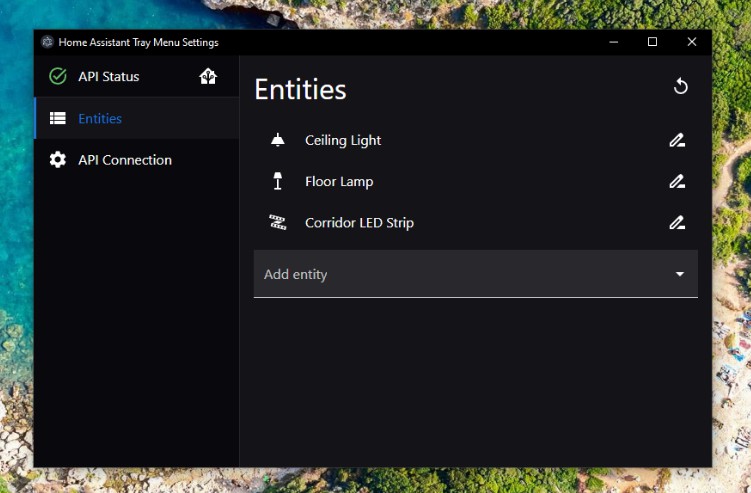Click the LED strip icon

pyautogui.click(x=278, y=222)
